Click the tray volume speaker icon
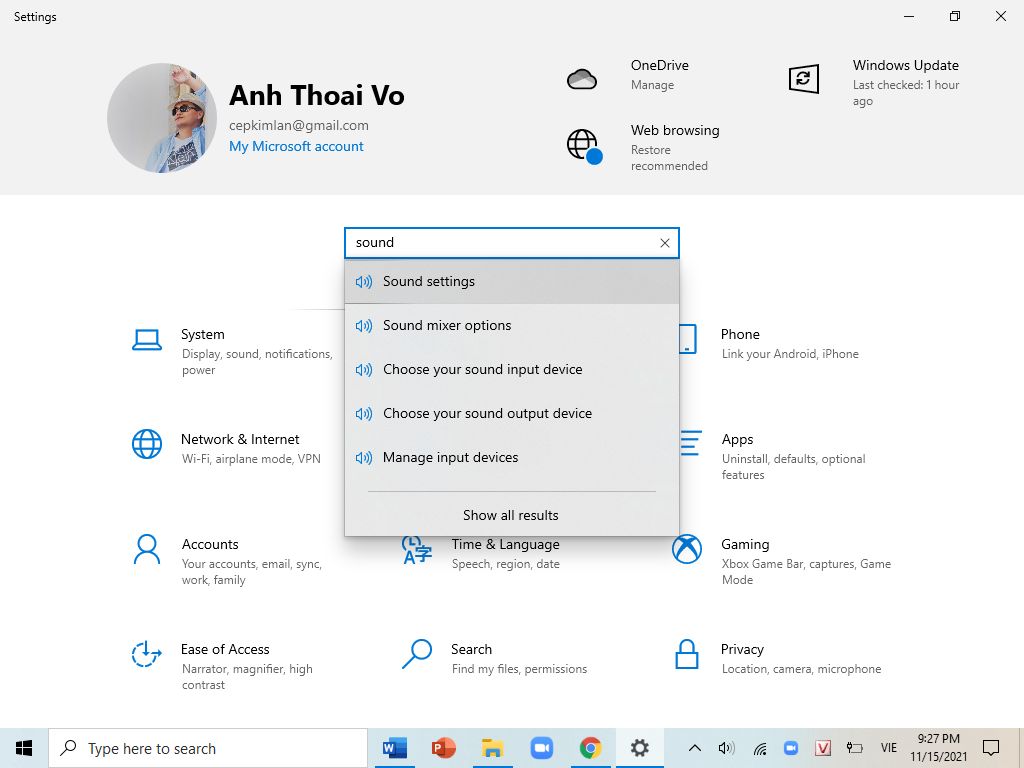 point(726,748)
